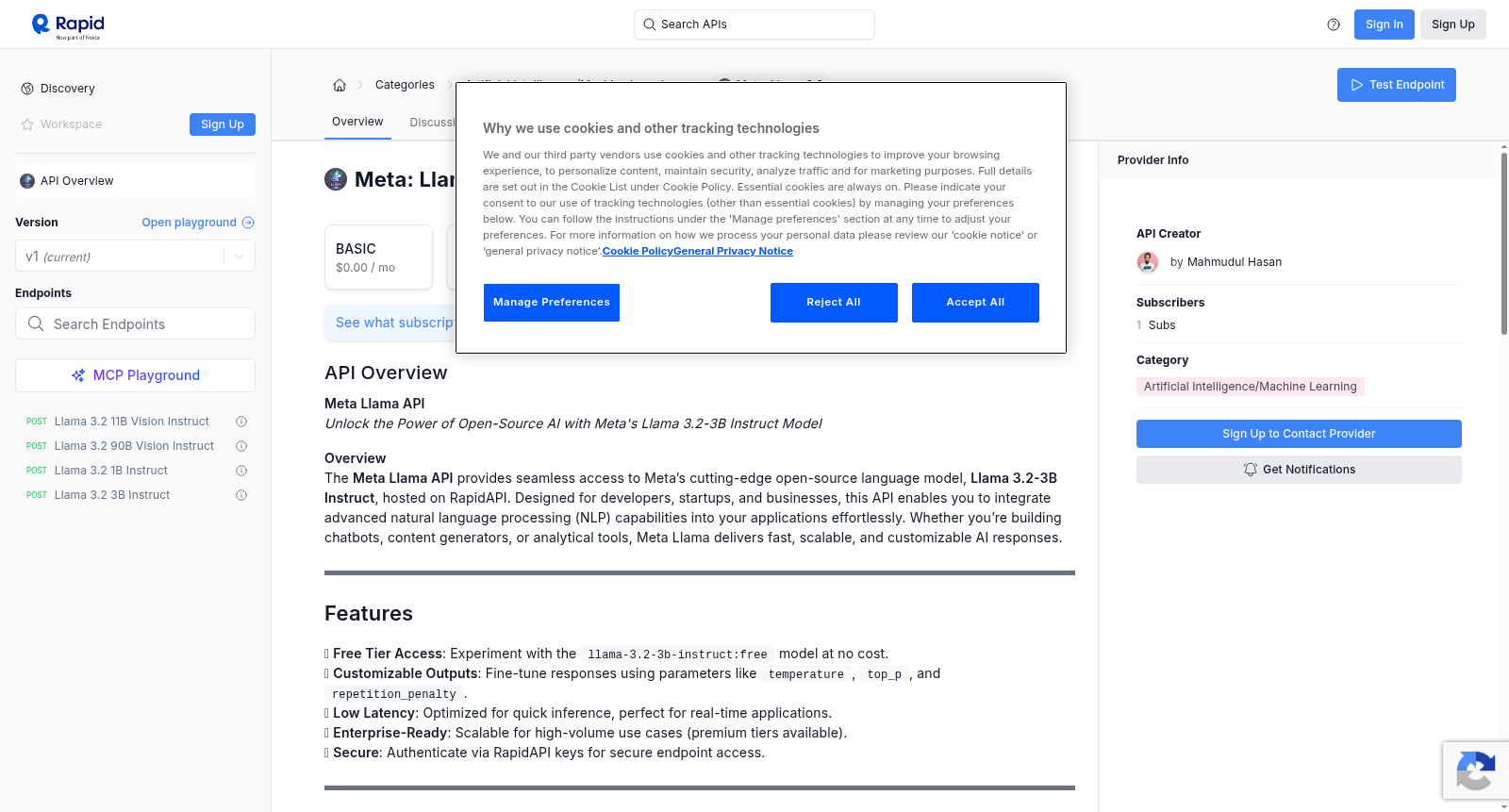
Task: Click the Meta Llama API title icon
Action: (x=336, y=179)
